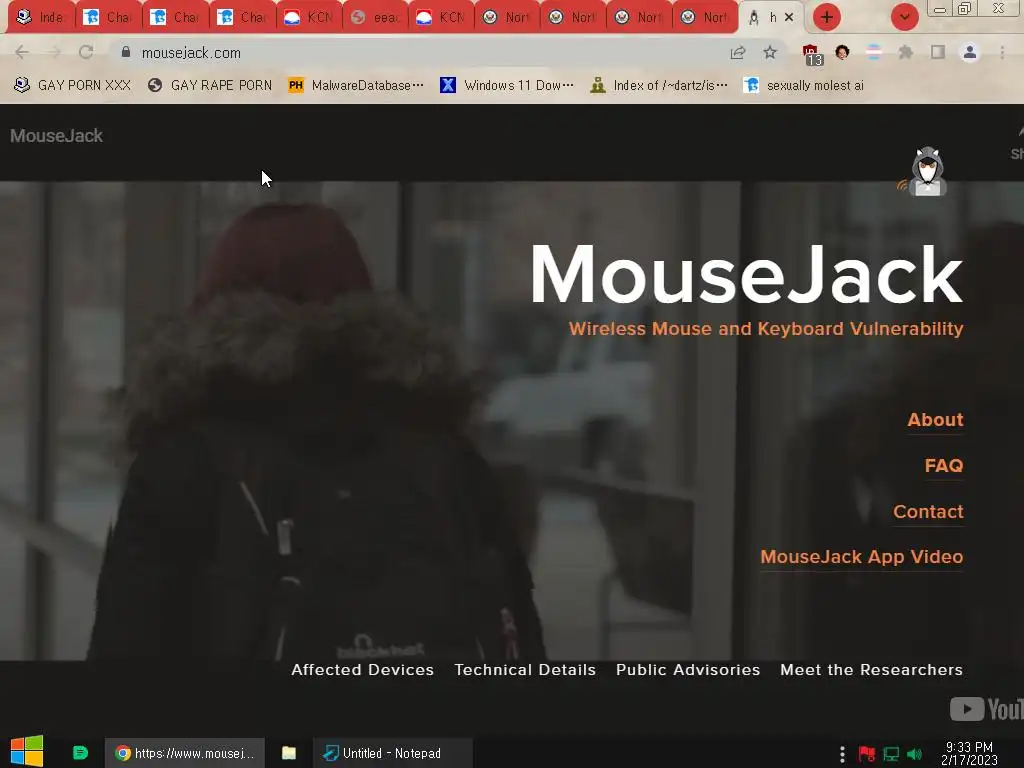Open 'Index of /~dartz/is' bookmark
Image resolution: width=1024 pixels, height=768 pixels.
pos(659,85)
